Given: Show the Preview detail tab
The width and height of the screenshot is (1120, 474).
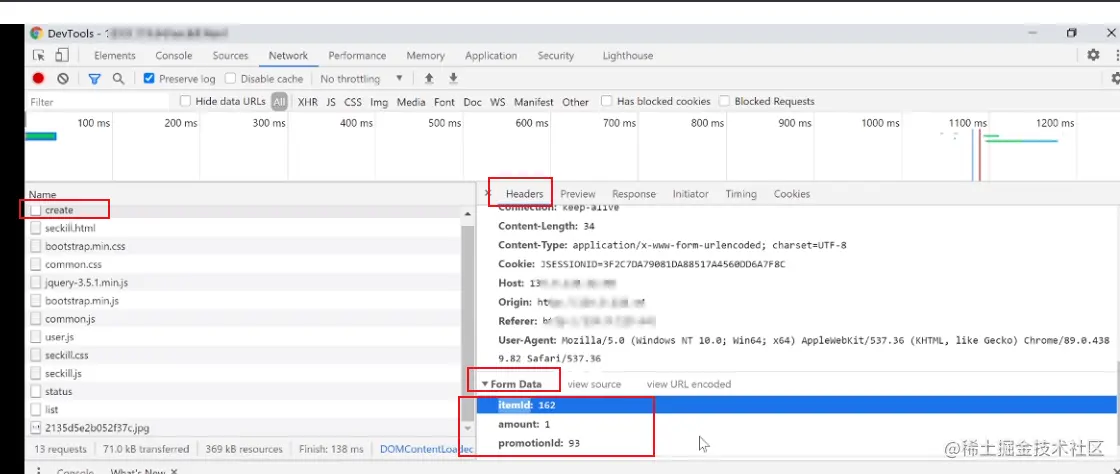Looking at the screenshot, I should click(x=577, y=193).
